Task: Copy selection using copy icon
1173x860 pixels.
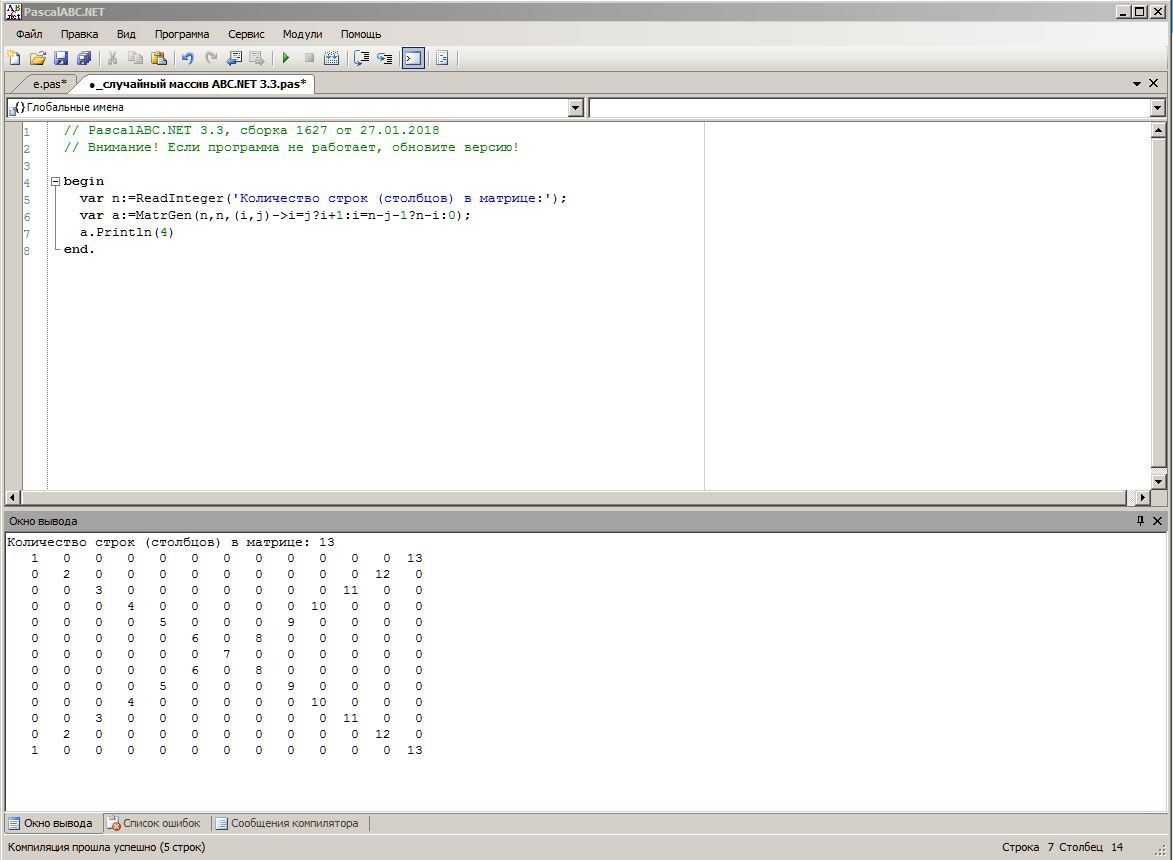Action: click(x=135, y=58)
